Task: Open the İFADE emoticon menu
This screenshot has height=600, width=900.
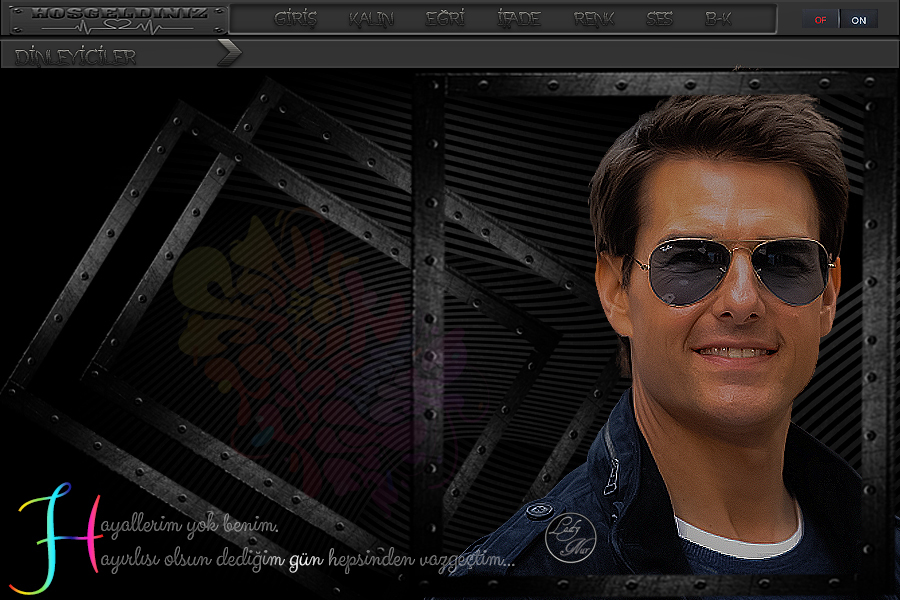Action: [518, 19]
